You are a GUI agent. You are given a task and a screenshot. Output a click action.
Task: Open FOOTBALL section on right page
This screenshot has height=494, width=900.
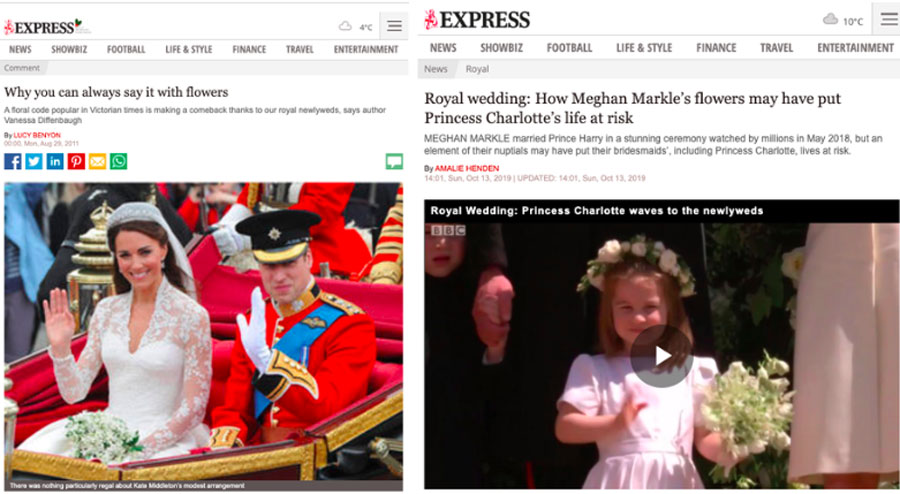(x=569, y=48)
